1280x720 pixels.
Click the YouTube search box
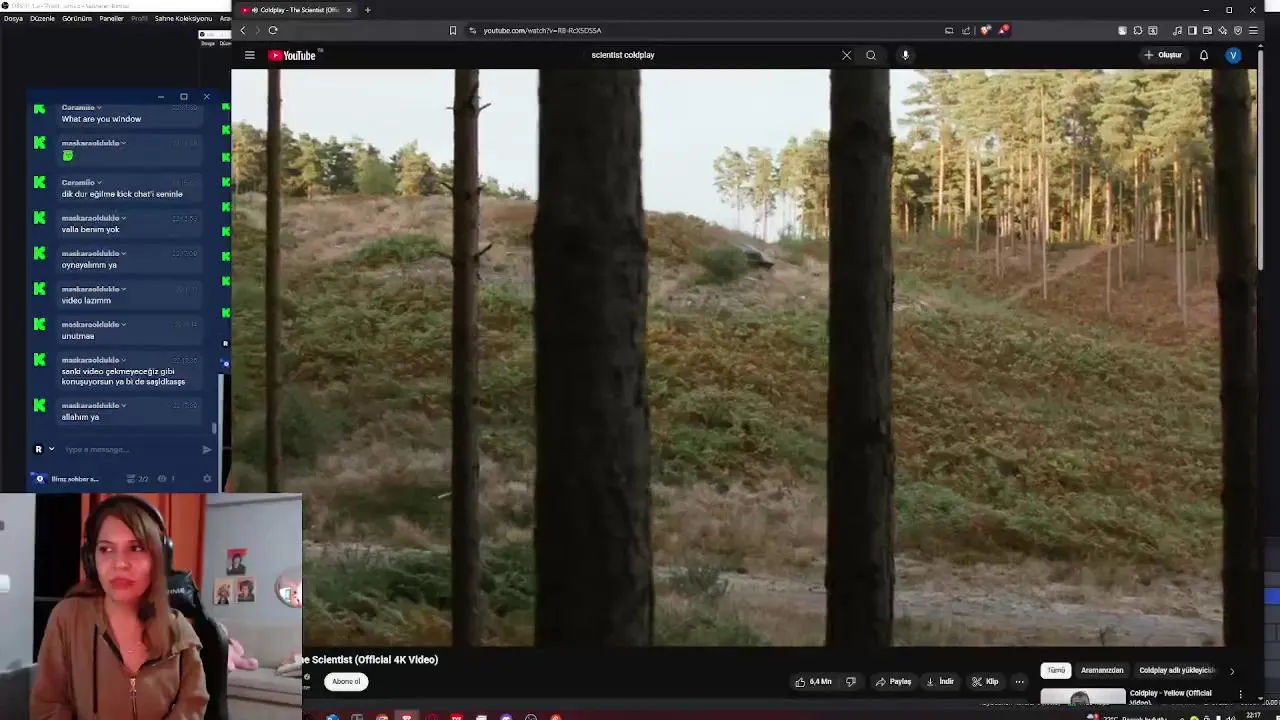coord(712,55)
